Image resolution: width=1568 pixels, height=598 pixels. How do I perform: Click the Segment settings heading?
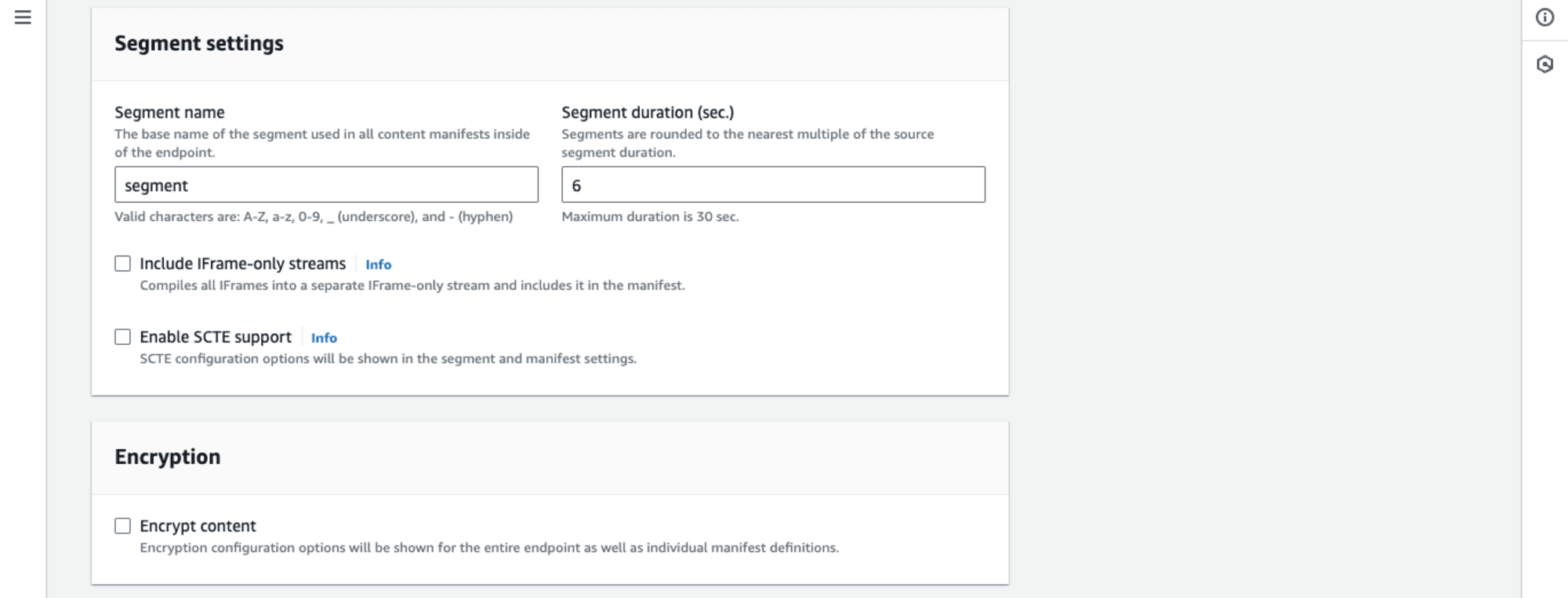(199, 43)
